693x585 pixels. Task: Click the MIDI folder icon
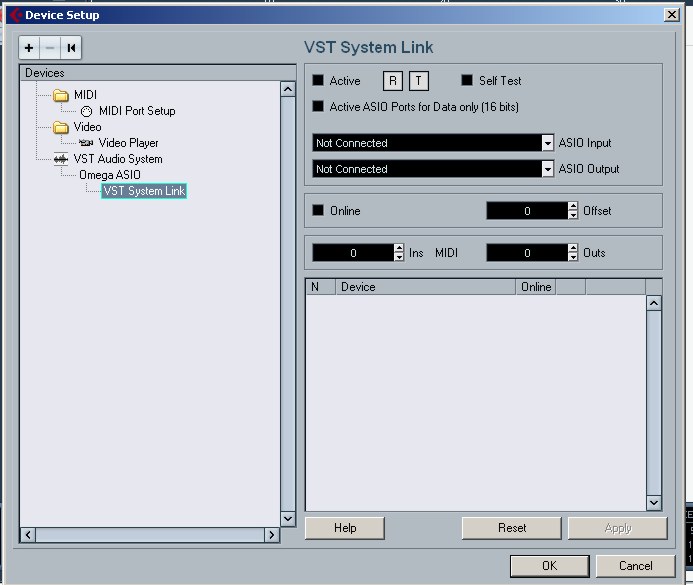pyautogui.click(x=61, y=96)
